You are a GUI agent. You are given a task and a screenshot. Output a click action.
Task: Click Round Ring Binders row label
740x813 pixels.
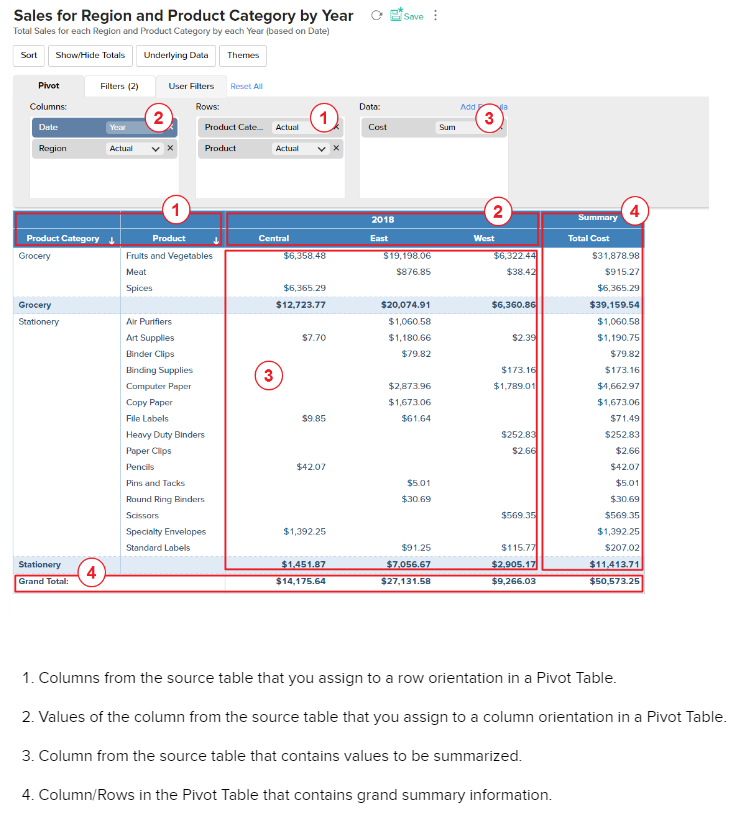(165, 499)
